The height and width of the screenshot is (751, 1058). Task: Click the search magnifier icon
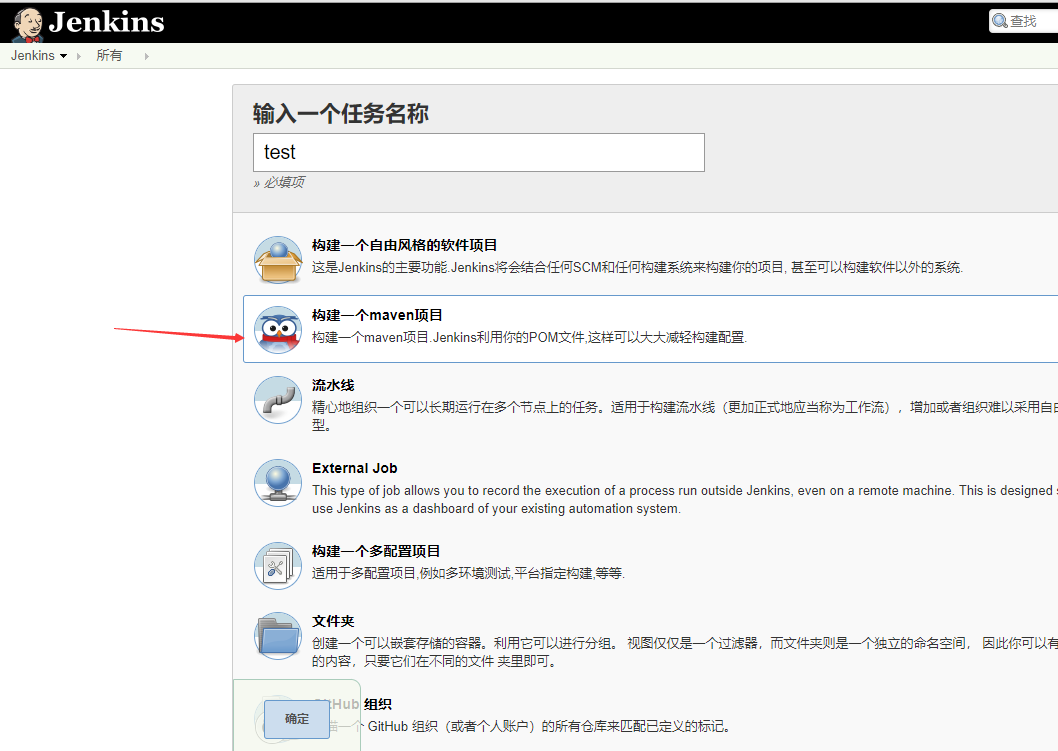(x=1000, y=21)
